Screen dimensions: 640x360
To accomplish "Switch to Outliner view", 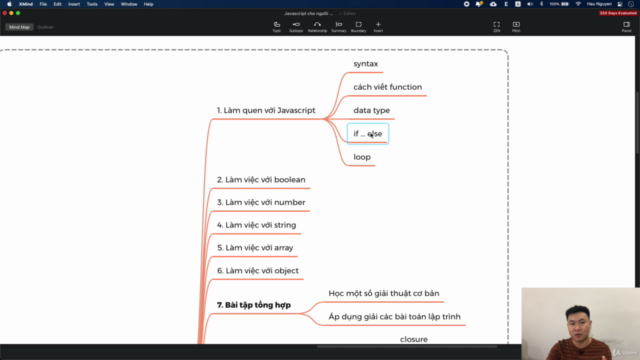I will pos(45,27).
